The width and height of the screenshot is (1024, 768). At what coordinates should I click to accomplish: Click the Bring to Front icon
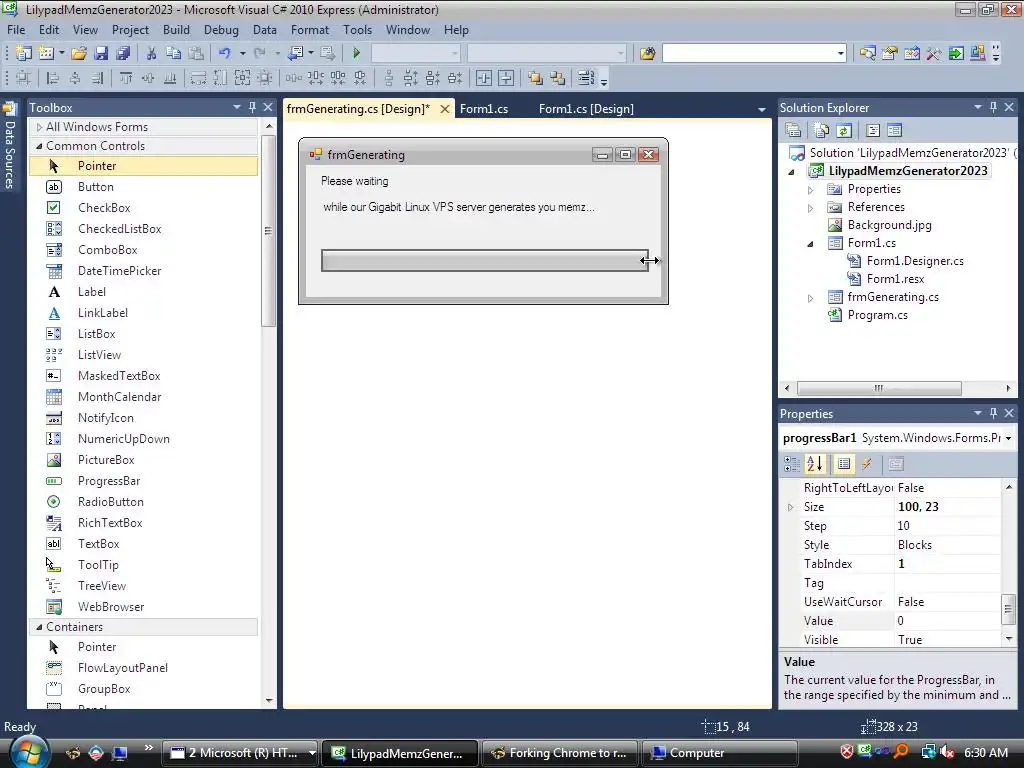[536, 78]
